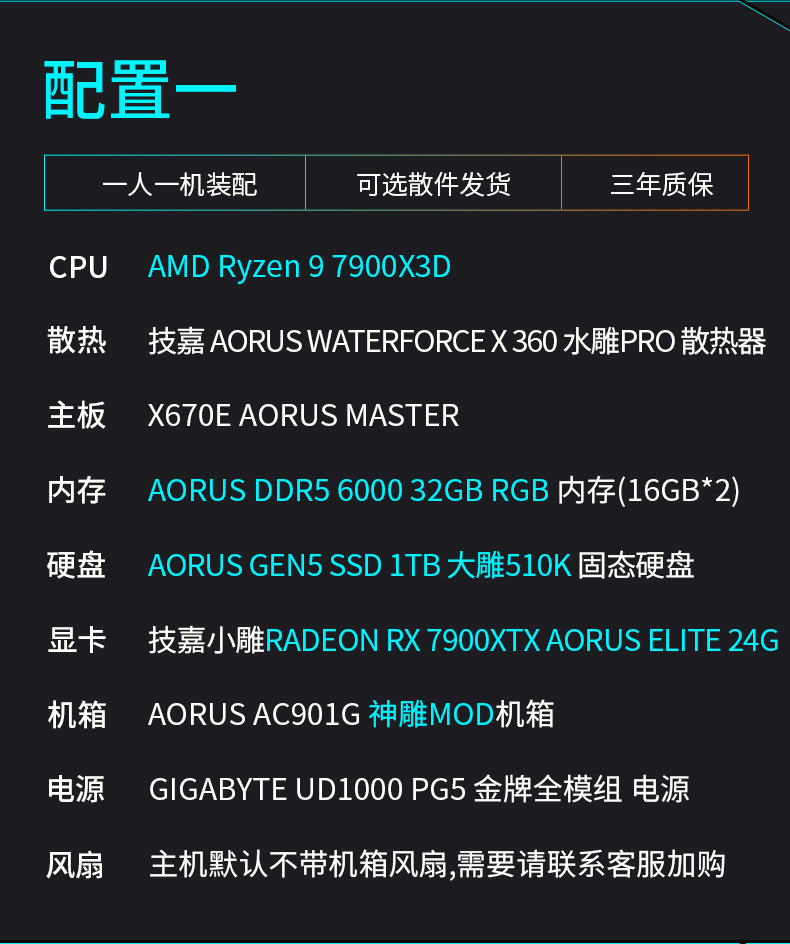This screenshot has height=944, width=790.
Task: Click the CPU row label
Action: (78, 268)
